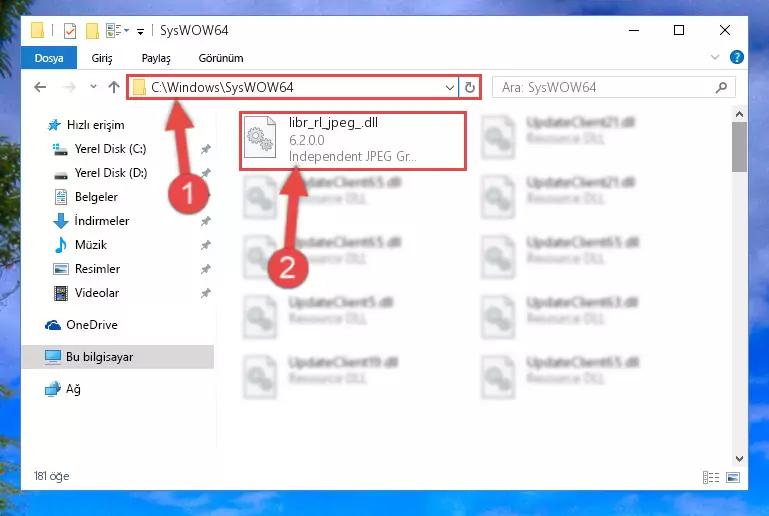The width and height of the screenshot is (769, 516).
Task: Click the pin icon next to Resimler
Action: [x=205, y=269]
